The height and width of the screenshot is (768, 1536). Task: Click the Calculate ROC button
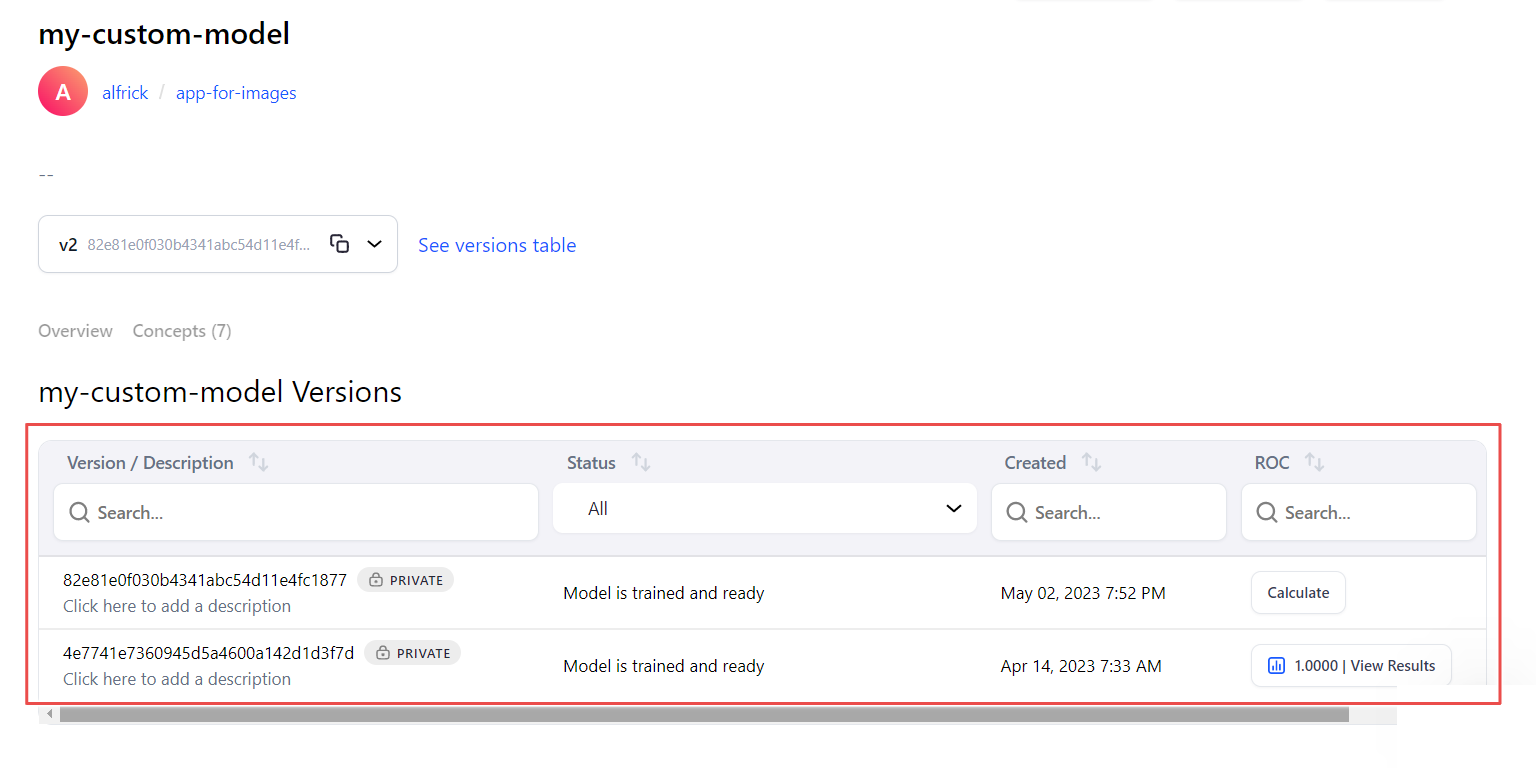tap(1298, 593)
